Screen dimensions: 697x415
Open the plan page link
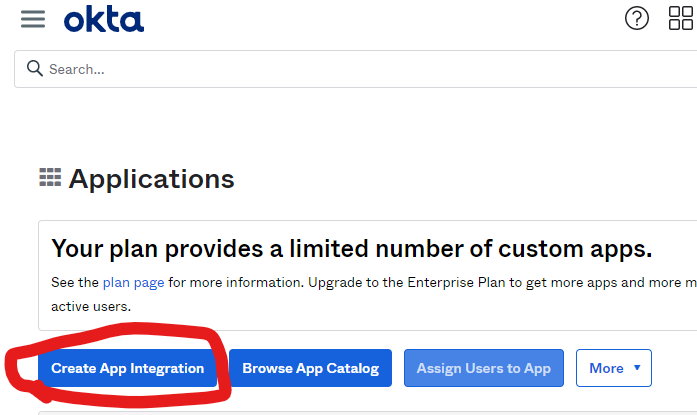pos(133,283)
